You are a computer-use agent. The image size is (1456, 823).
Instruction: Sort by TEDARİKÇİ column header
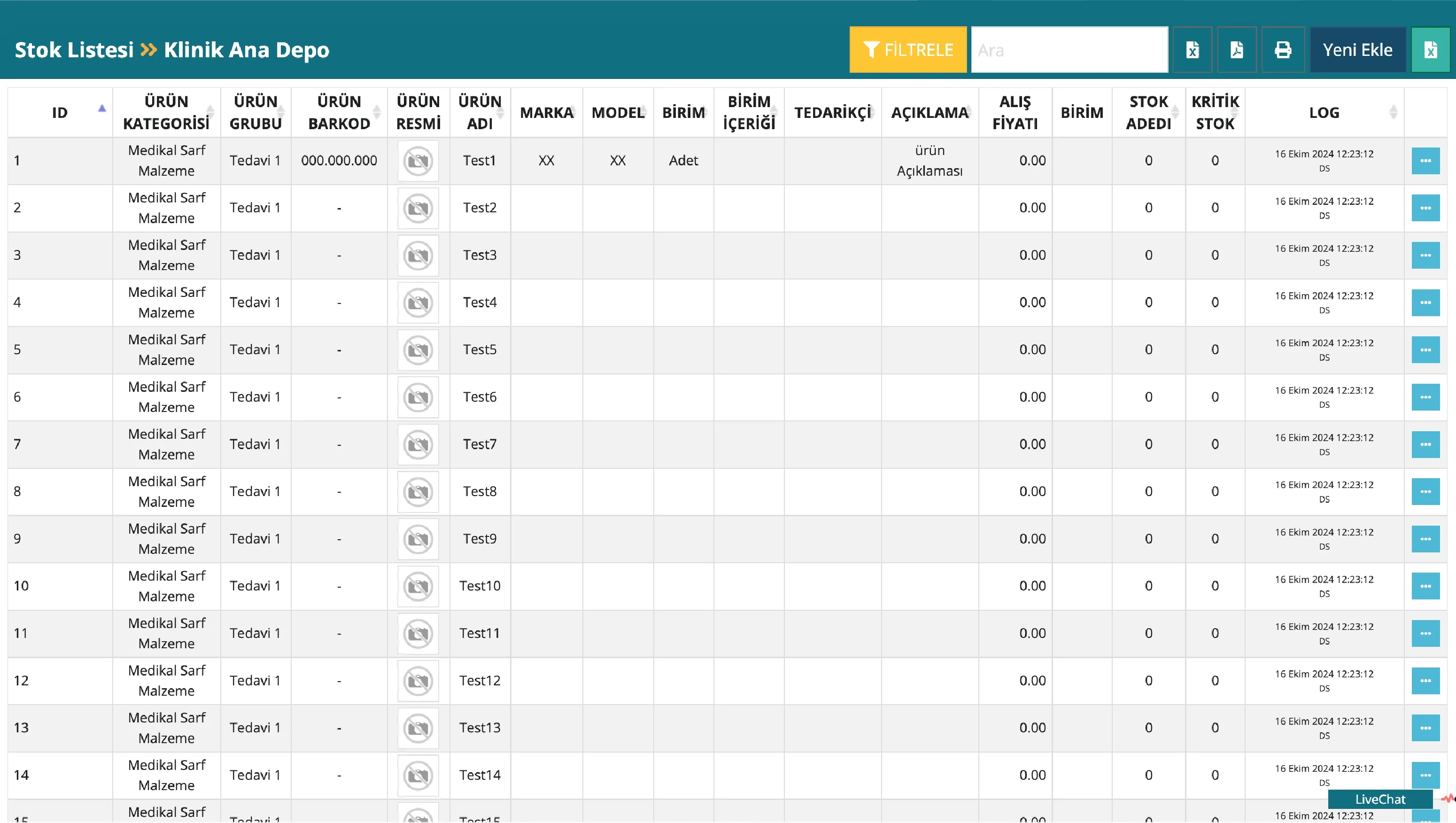pos(832,112)
